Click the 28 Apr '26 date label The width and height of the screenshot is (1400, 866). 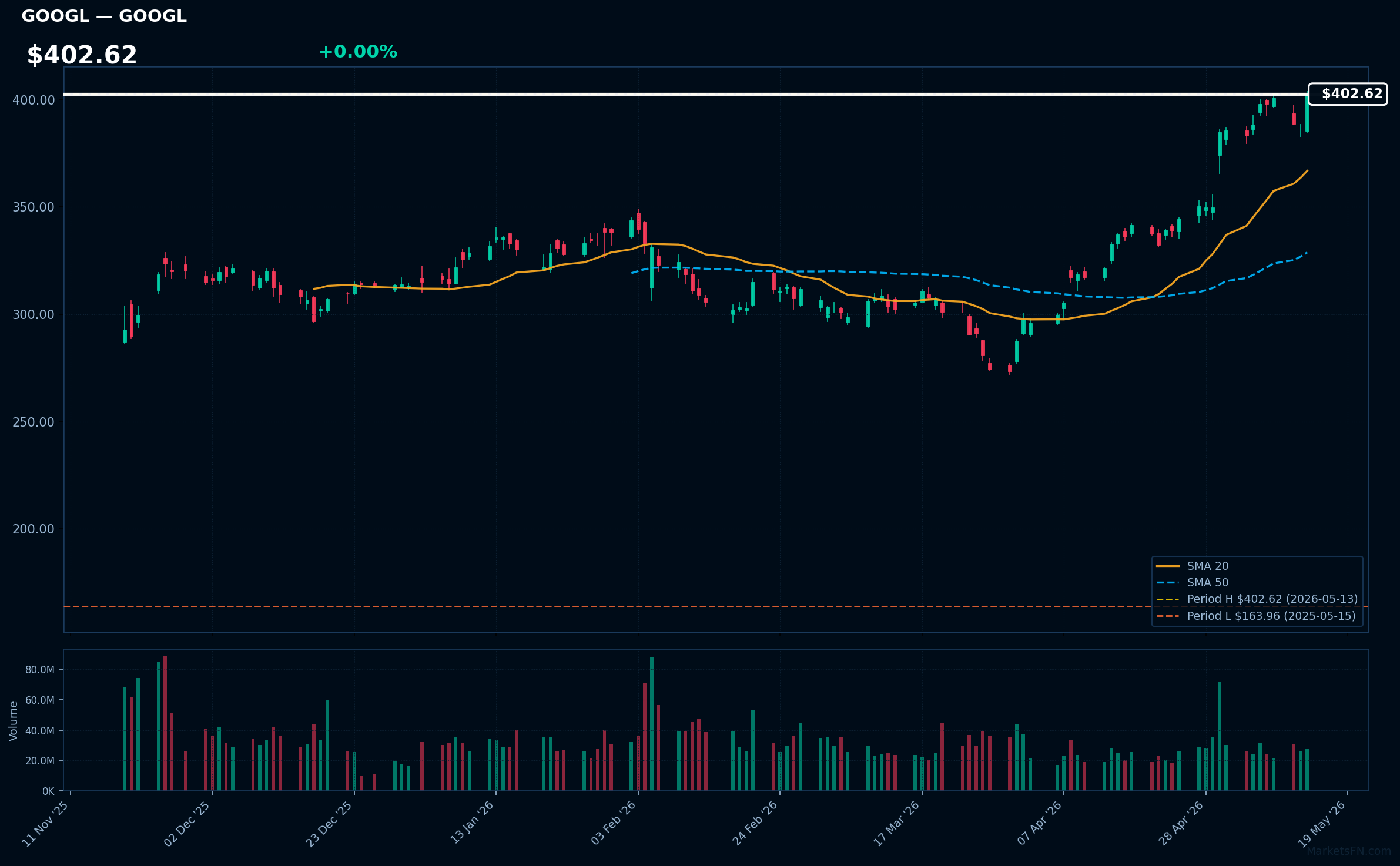point(1181,823)
